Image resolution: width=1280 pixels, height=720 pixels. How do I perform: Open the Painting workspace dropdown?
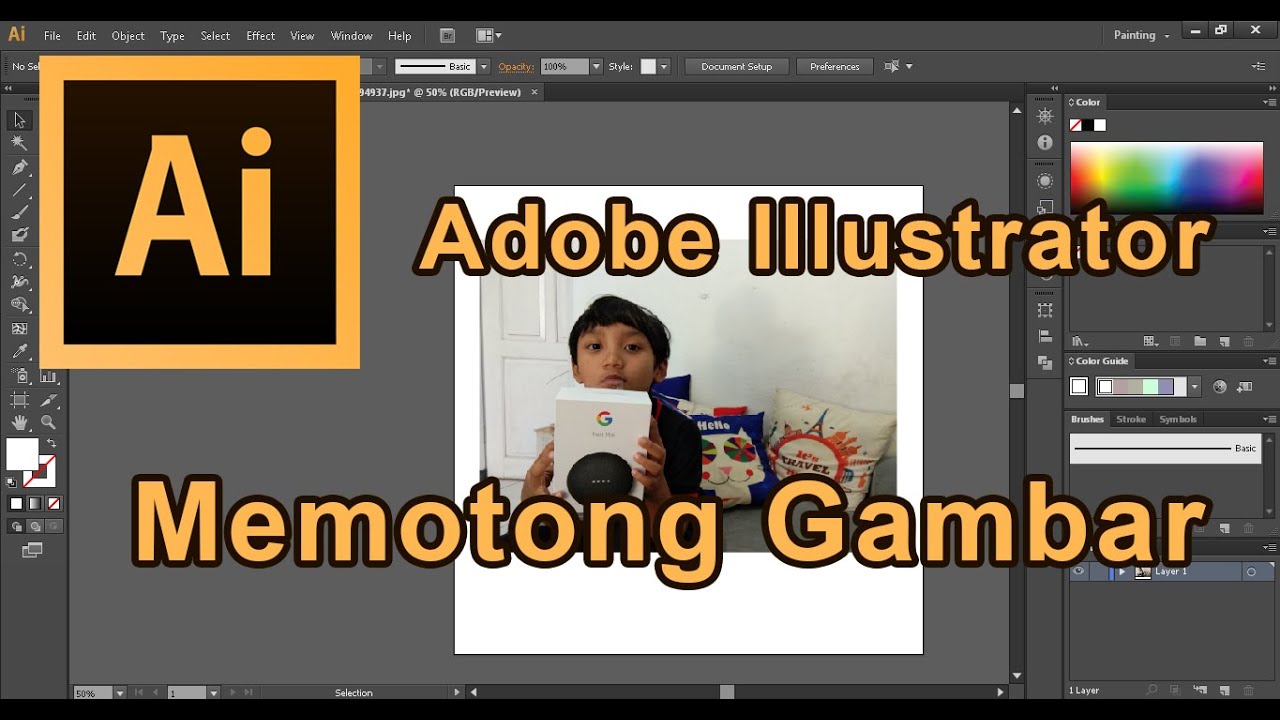[1142, 35]
